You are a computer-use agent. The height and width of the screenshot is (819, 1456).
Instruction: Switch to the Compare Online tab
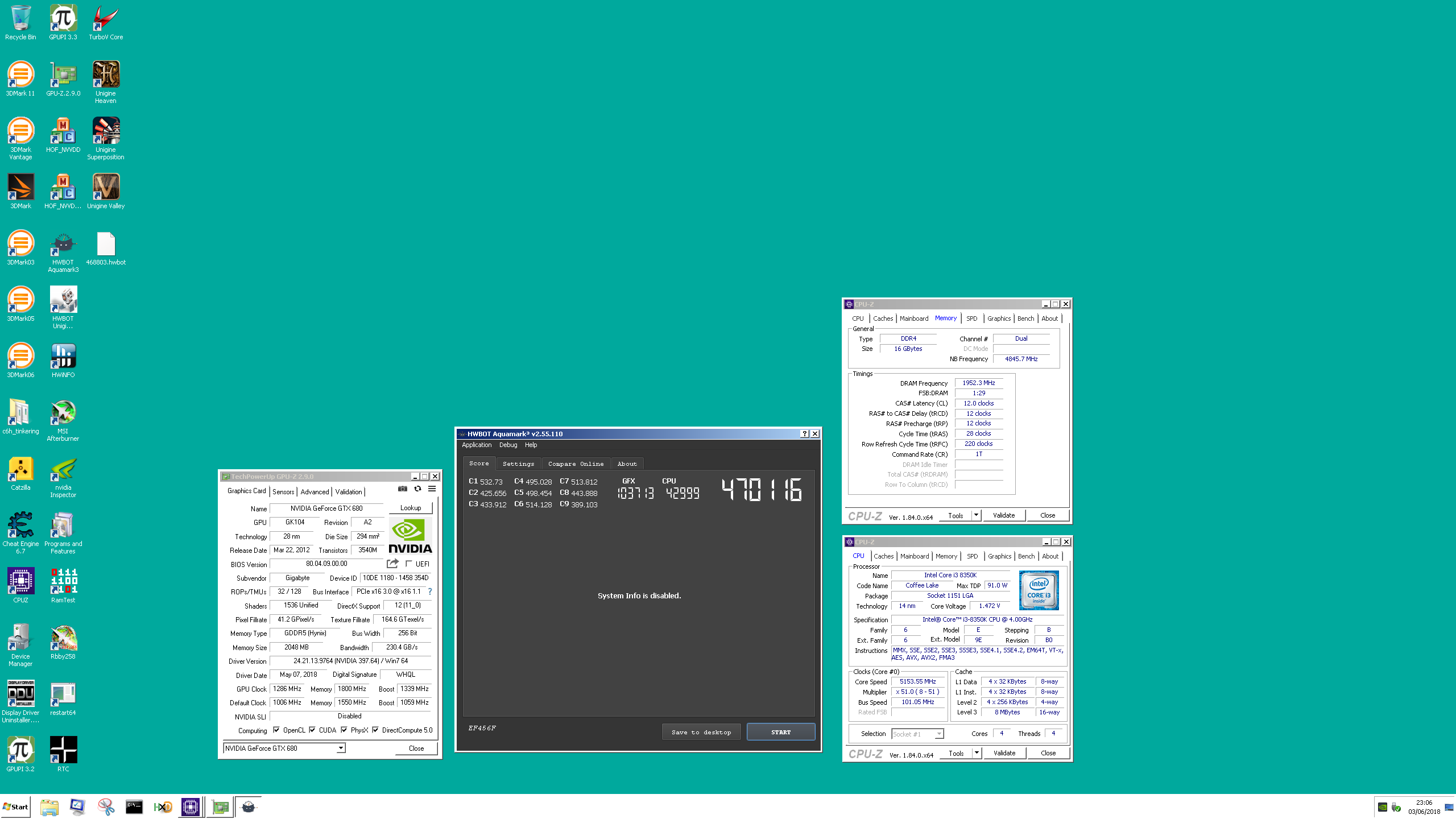coord(576,464)
